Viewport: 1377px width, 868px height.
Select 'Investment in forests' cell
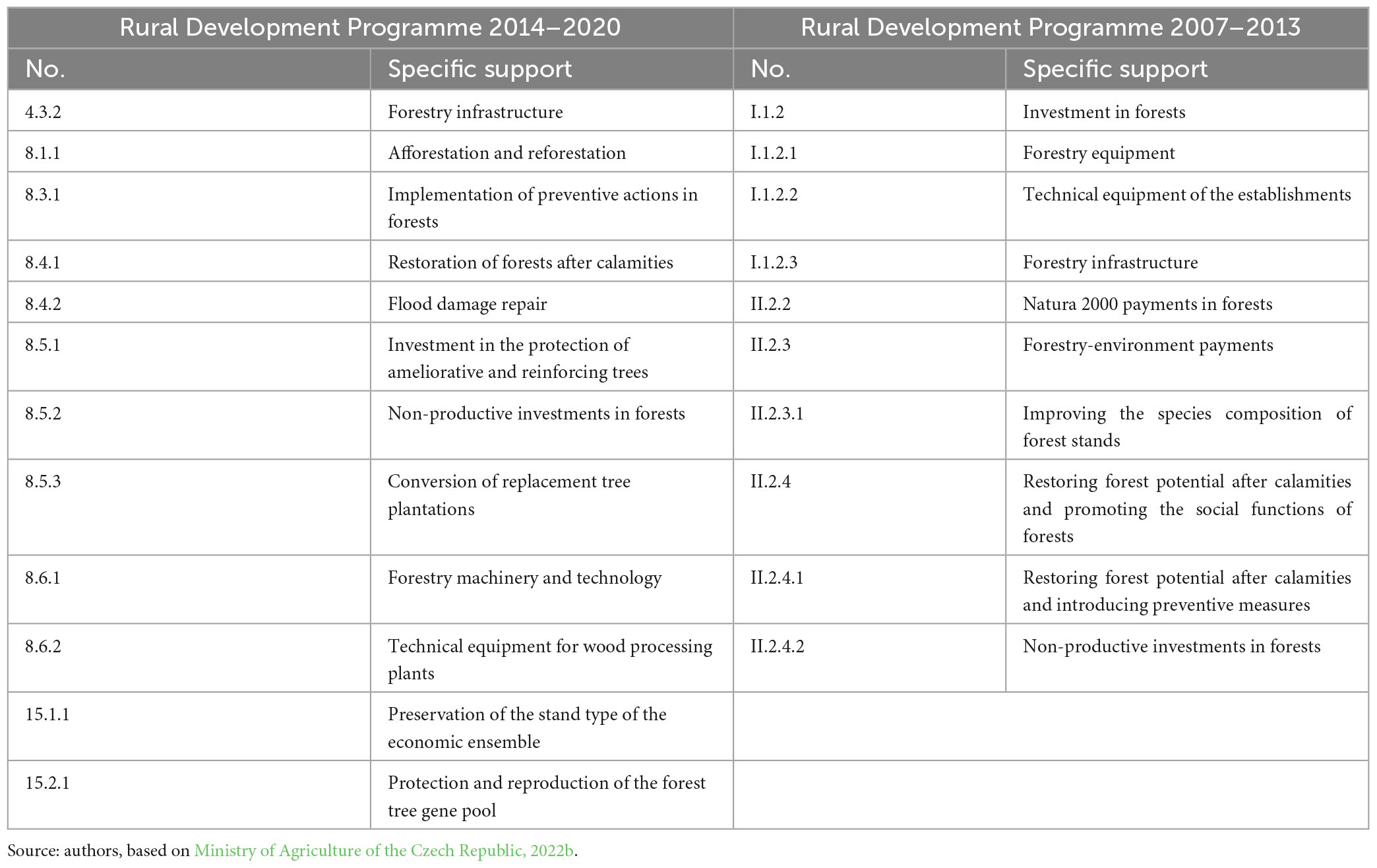[x=1187, y=111]
